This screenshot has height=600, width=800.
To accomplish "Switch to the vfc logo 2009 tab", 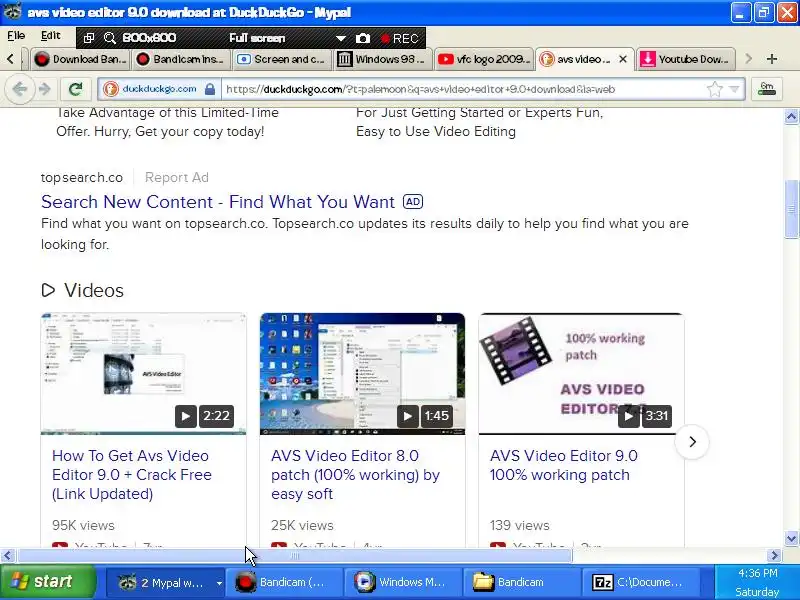I will 483,59.
